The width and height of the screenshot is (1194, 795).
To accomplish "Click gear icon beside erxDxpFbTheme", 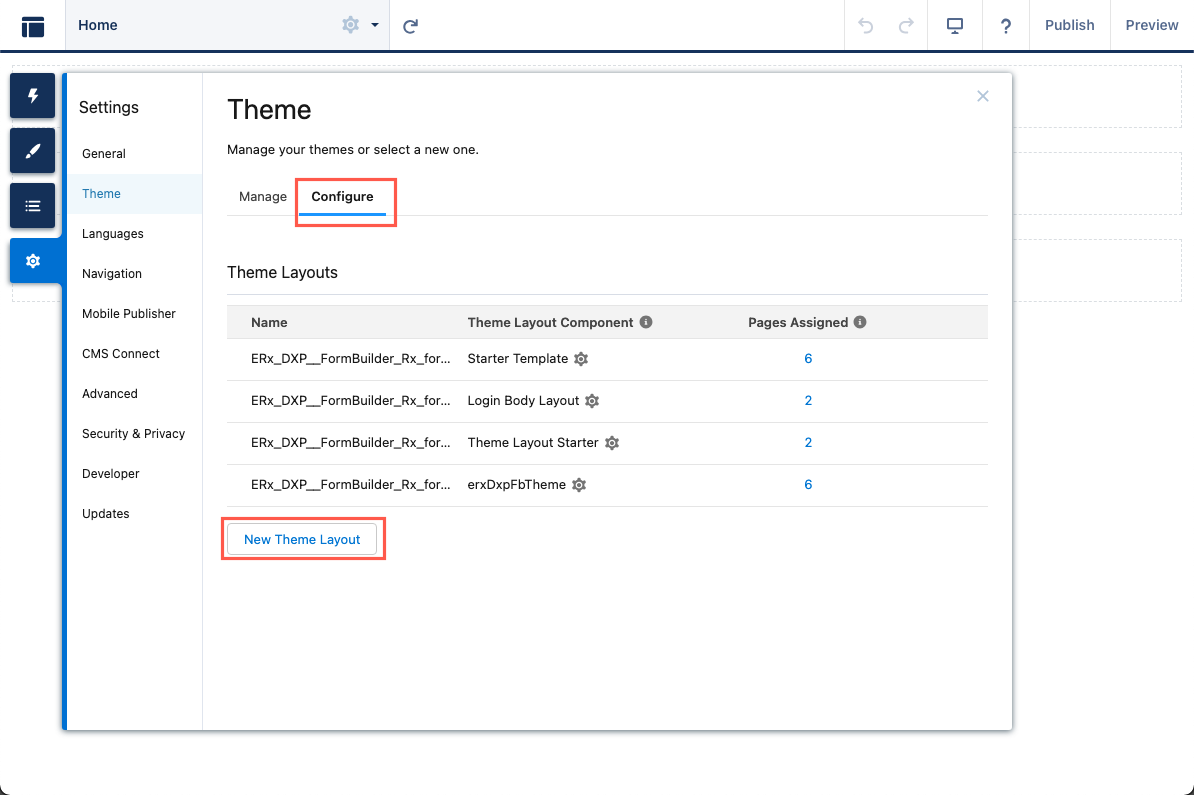I will [x=579, y=485].
